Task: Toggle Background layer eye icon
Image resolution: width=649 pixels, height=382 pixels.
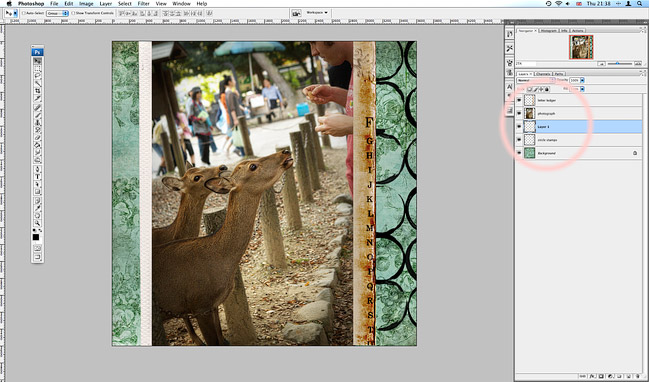Action: click(x=519, y=153)
